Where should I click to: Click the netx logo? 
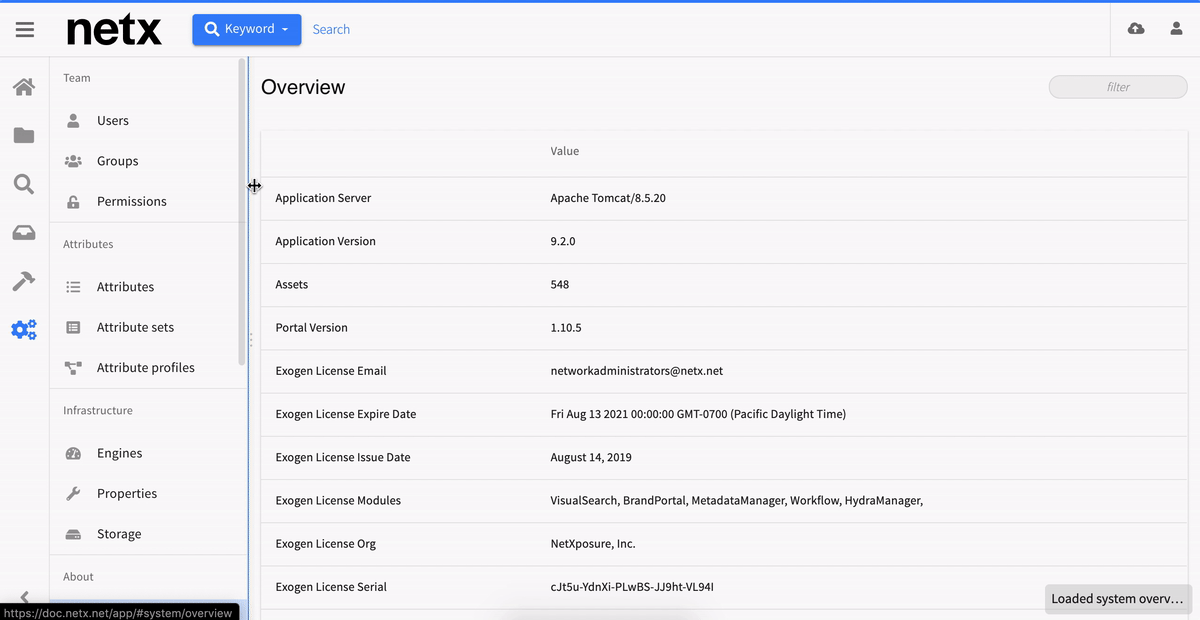pos(114,30)
